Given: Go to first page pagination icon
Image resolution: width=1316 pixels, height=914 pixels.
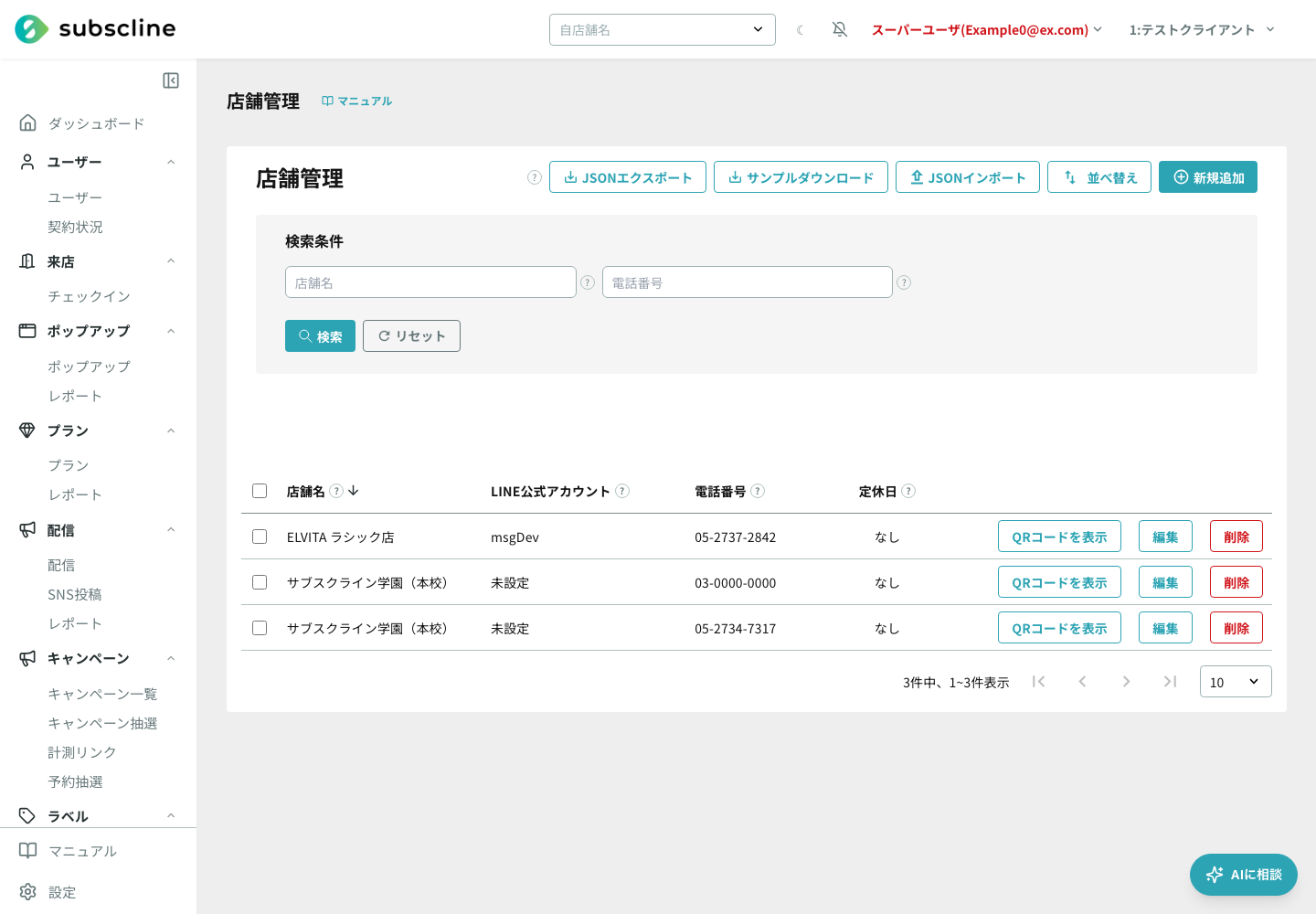Looking at the screenshot, I should pyautogui.click(x=1038, y=681).
